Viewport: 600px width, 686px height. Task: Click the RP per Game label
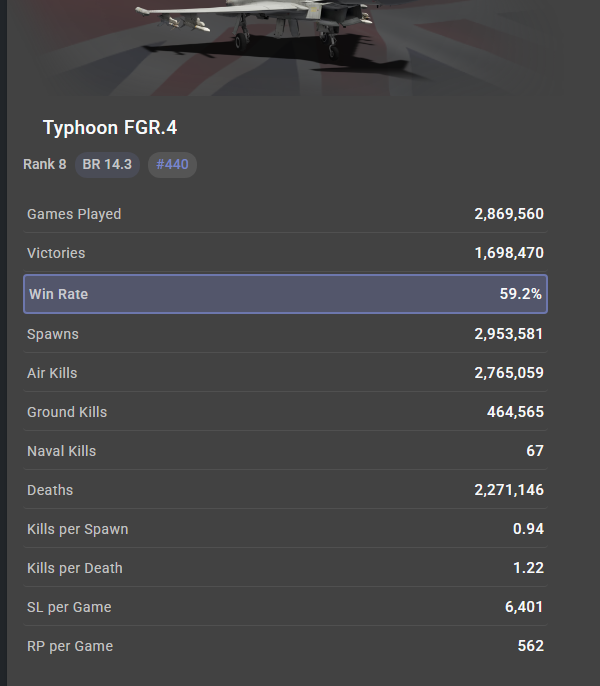[70, 646]
